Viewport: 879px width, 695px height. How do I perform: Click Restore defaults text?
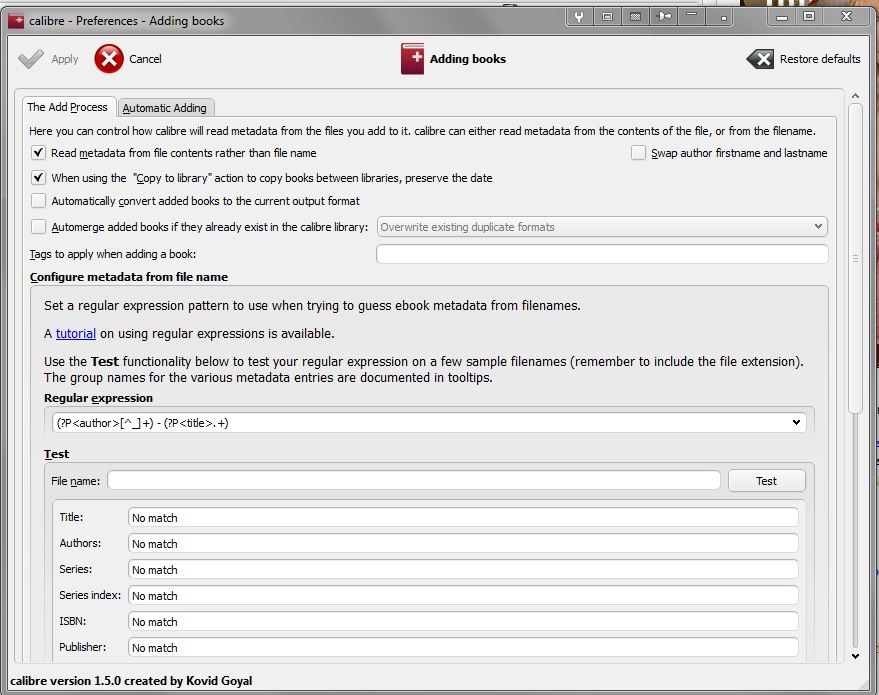(x=820, y=59)
